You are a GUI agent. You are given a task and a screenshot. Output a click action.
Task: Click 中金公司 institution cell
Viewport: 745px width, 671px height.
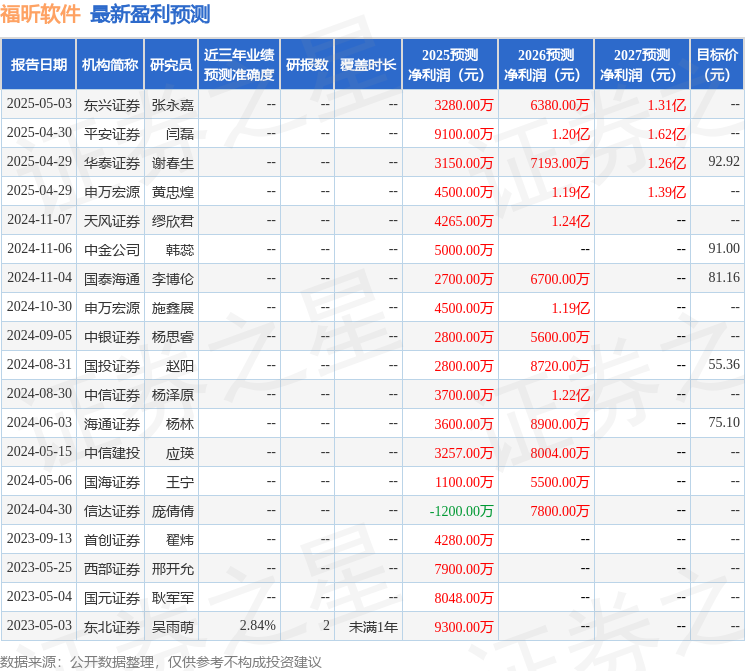pyautogui.click(x=112, y=250)
